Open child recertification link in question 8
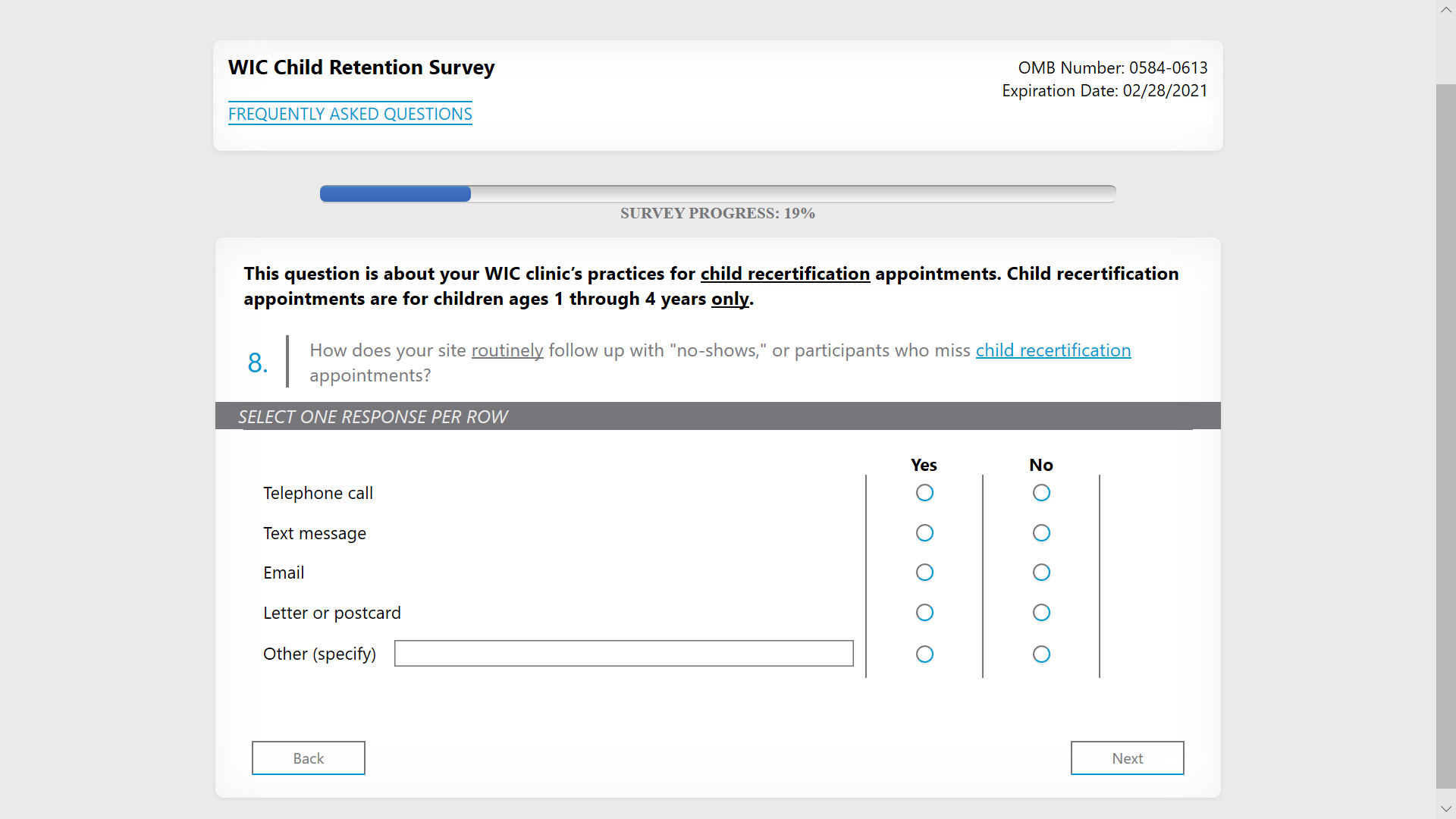 tap(1053, 350)
